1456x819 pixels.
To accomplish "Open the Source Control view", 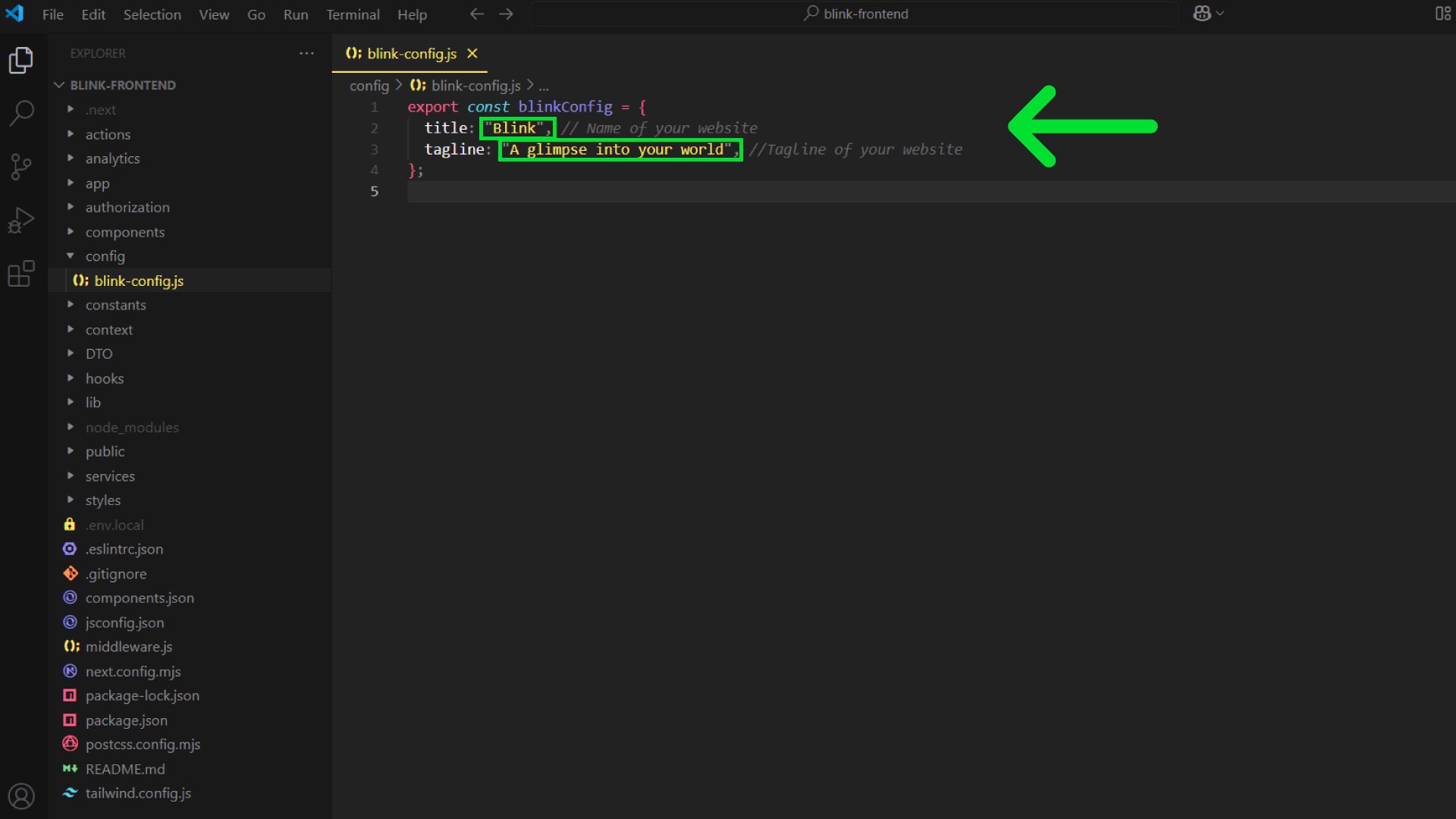I will pyautogui.click(x=21, y=167).
